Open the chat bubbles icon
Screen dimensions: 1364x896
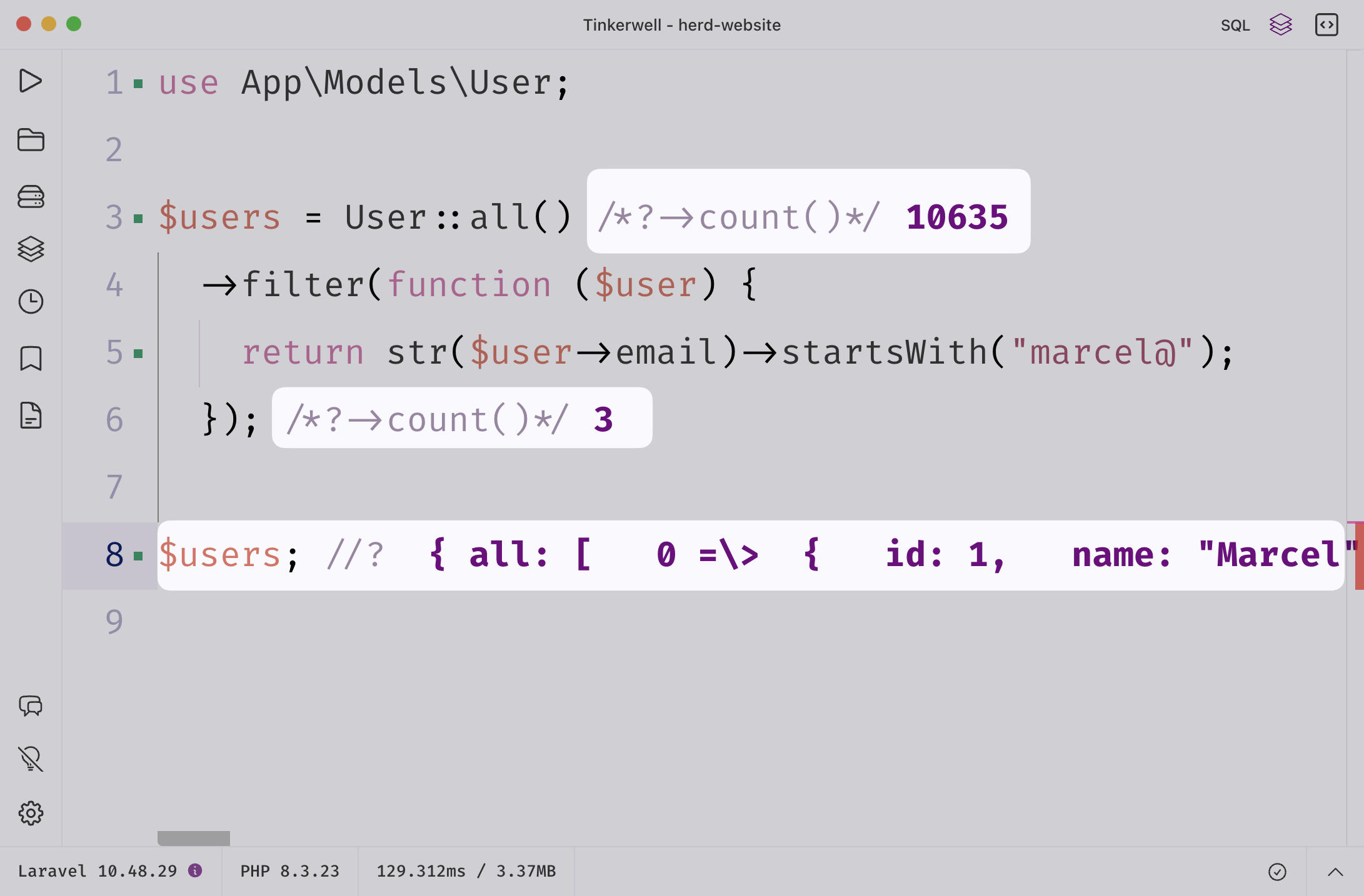(30, 706)
